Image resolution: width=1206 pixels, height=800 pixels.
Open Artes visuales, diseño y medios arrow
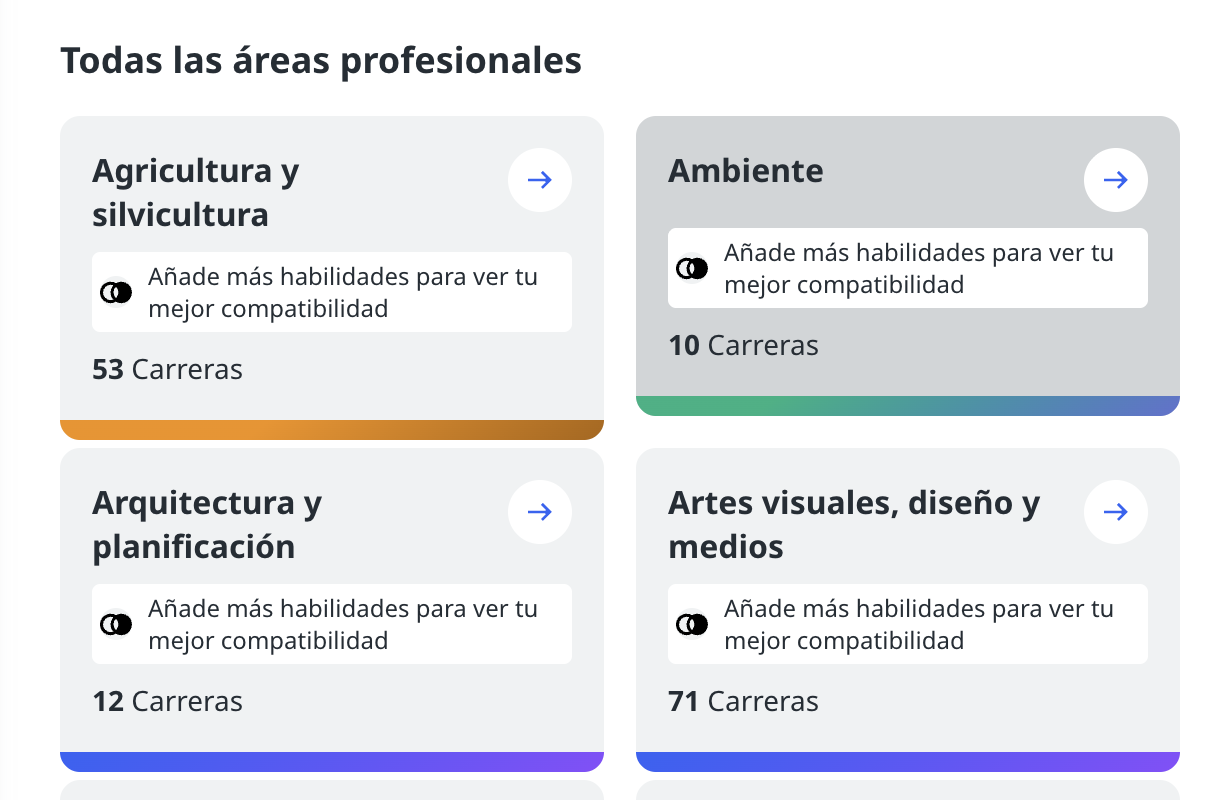(x=1115, y=512)
